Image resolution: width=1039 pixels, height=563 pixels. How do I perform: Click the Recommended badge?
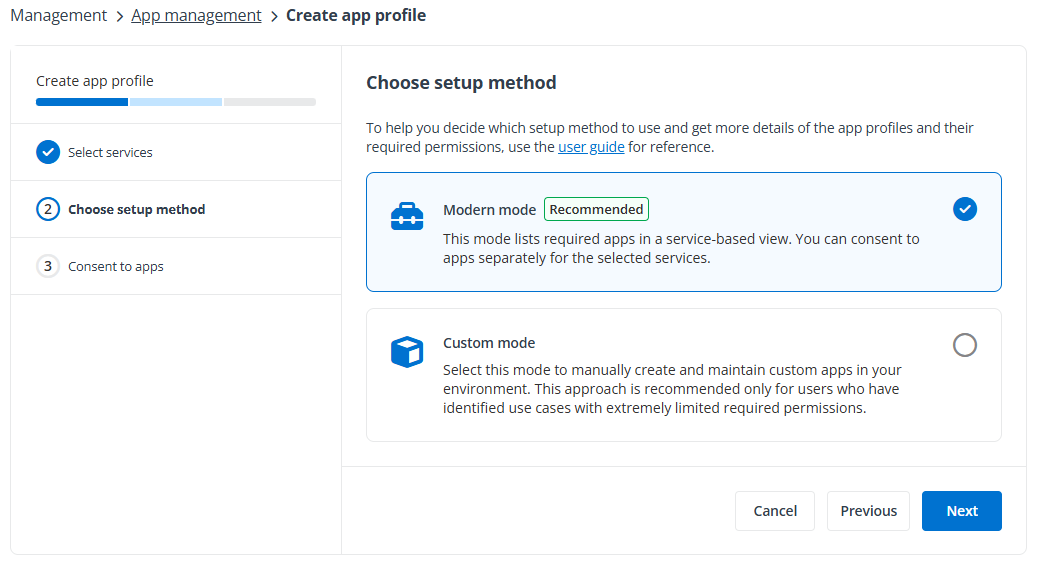coord(596,209)
